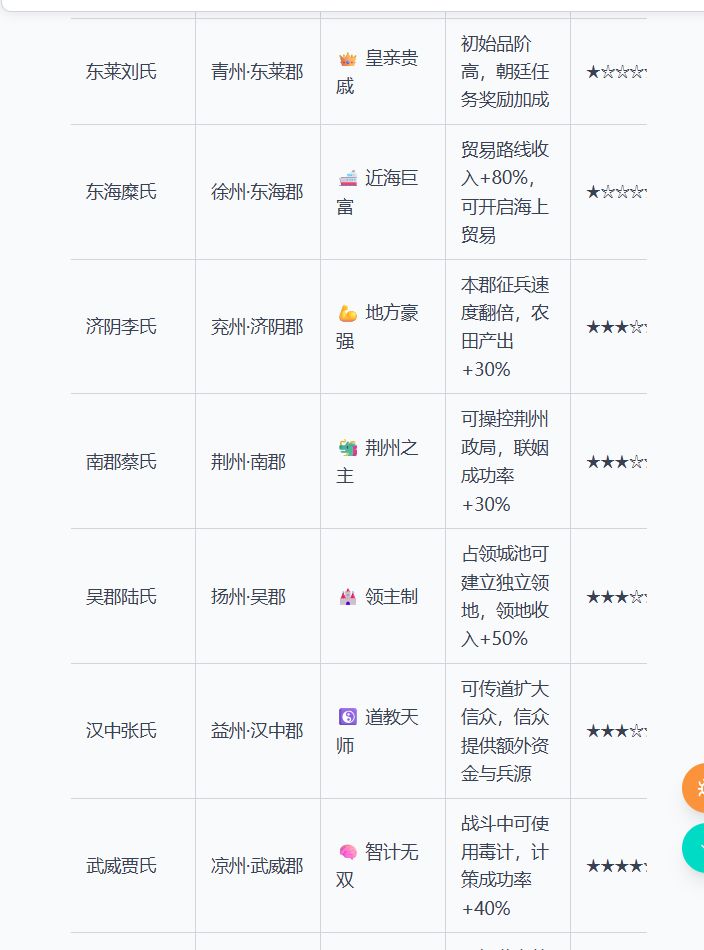Select the 吴郡陆氏 clan name
Screen dimensions: 704x950
(121, 597)
